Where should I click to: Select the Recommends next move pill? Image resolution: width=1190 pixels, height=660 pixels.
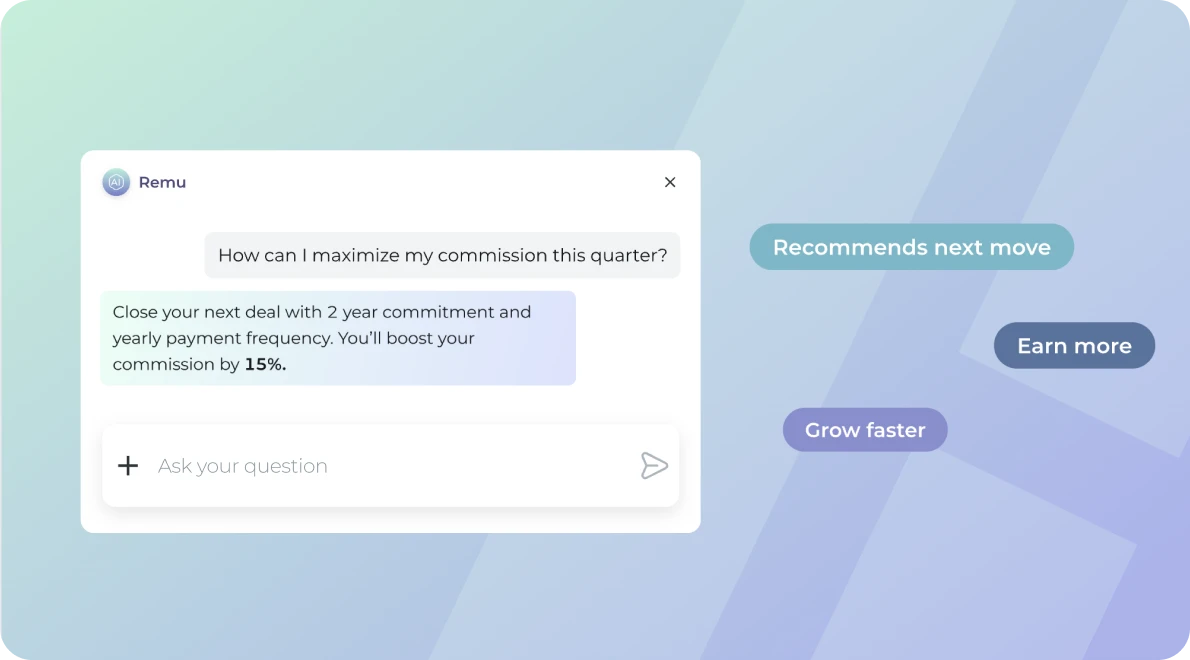click(911, 247)
